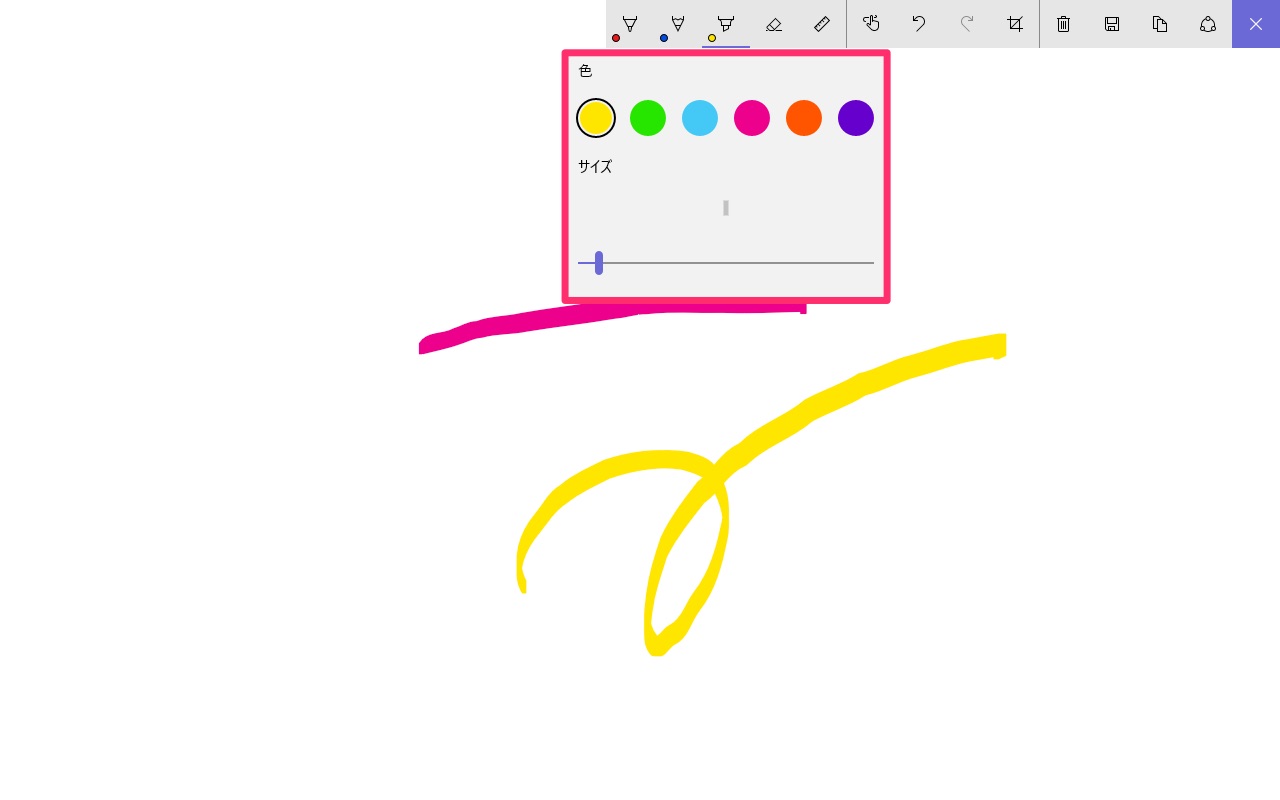Click the size slider track's right end
The image size is (1280, 800).
pyautogui.click(x=871, y=263)
